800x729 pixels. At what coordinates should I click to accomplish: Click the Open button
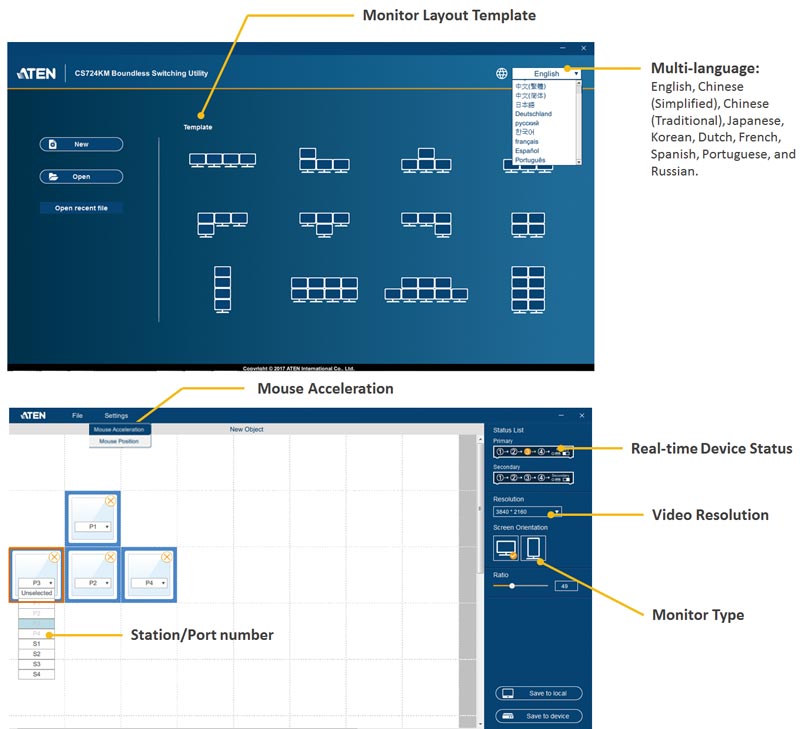(81, 177)
